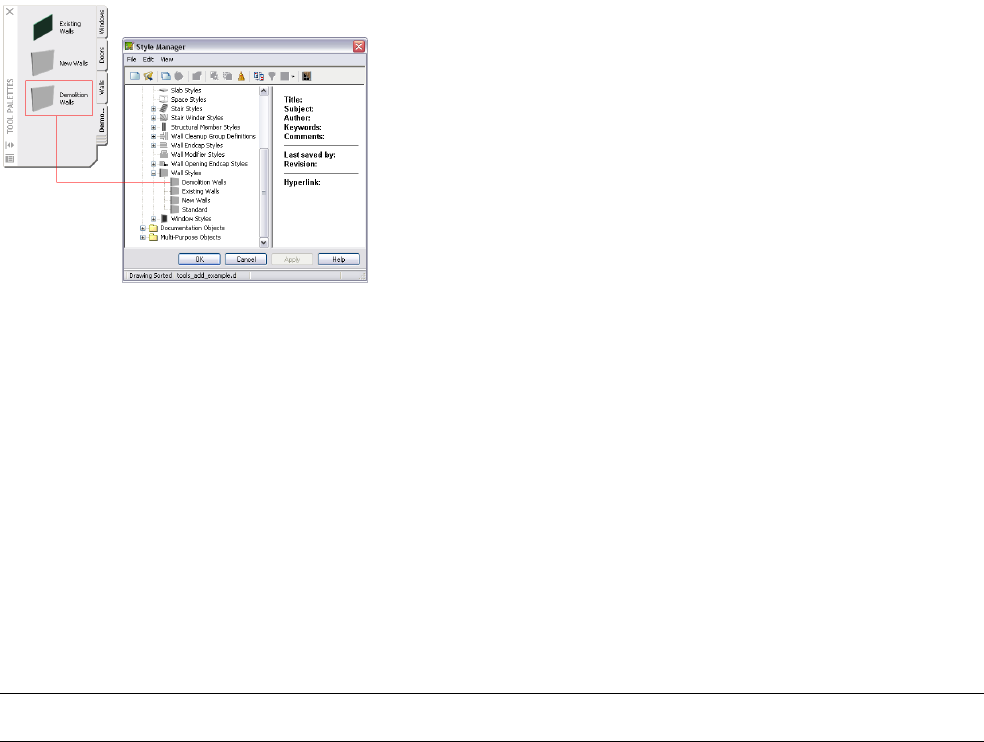Viewport: 984px width, 742px height.
Task: Open the View menu in Style Manager
Action: [167, 60]
